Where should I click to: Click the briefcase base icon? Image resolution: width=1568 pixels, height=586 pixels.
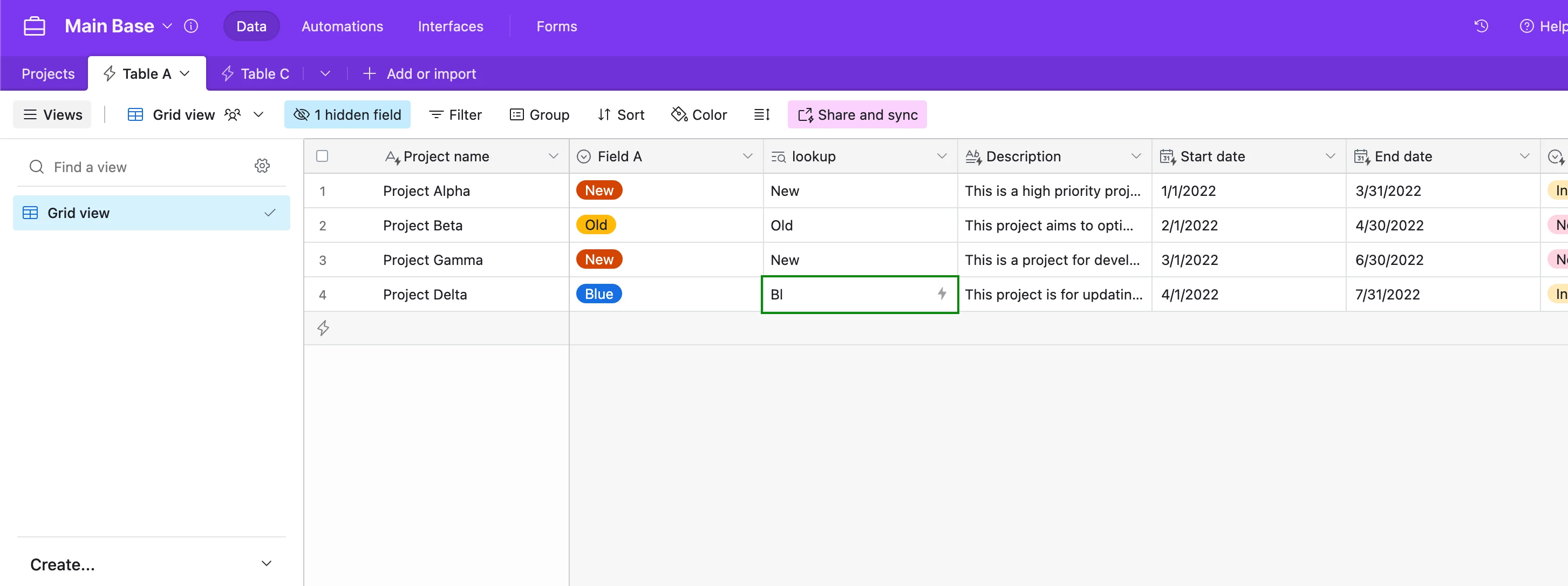click(x=34, y=26)
